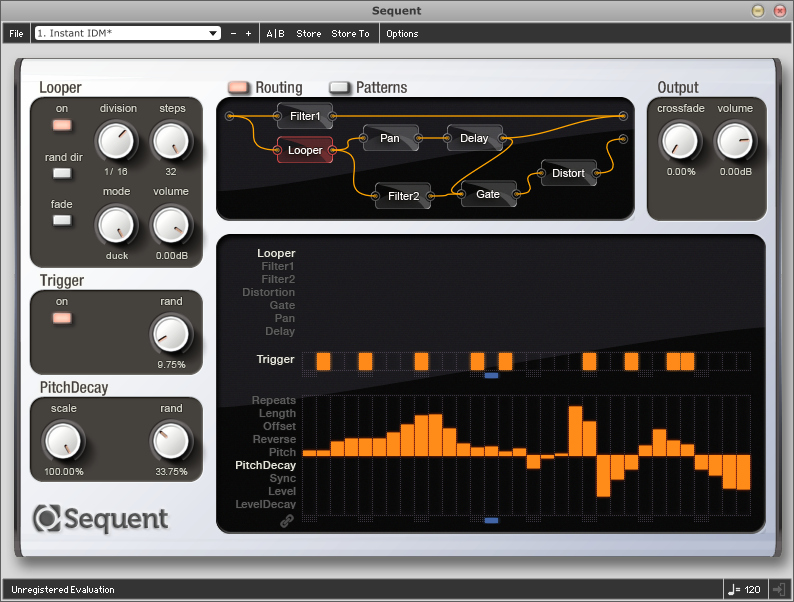
Task: Click the A|B compare button
Action: click(275, 33)
